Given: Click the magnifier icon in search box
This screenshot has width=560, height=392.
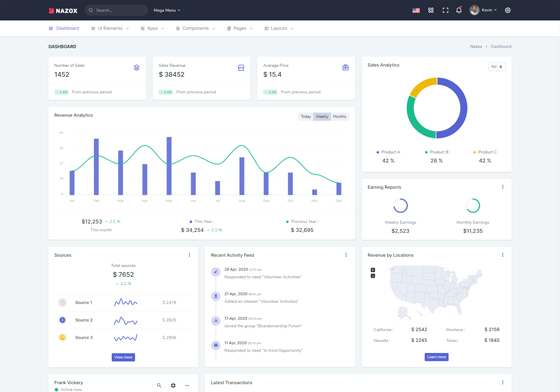Looking at the screenshot, I should pyautogui.click(x=91, y=10).
